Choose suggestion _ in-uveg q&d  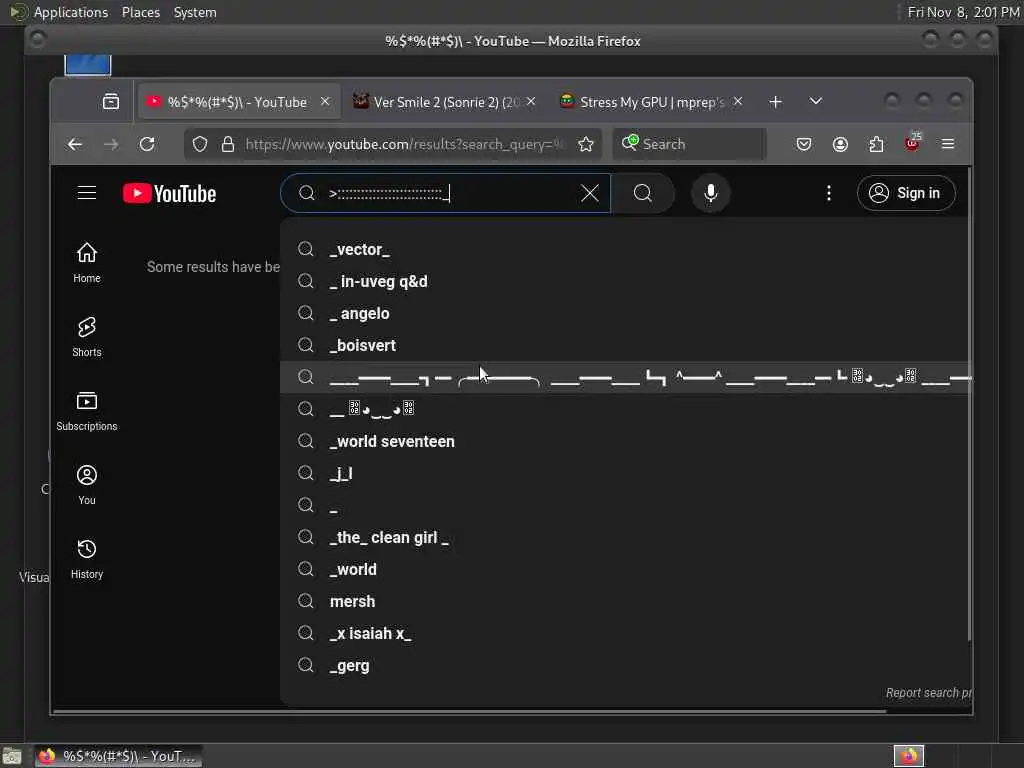[626, 281]
